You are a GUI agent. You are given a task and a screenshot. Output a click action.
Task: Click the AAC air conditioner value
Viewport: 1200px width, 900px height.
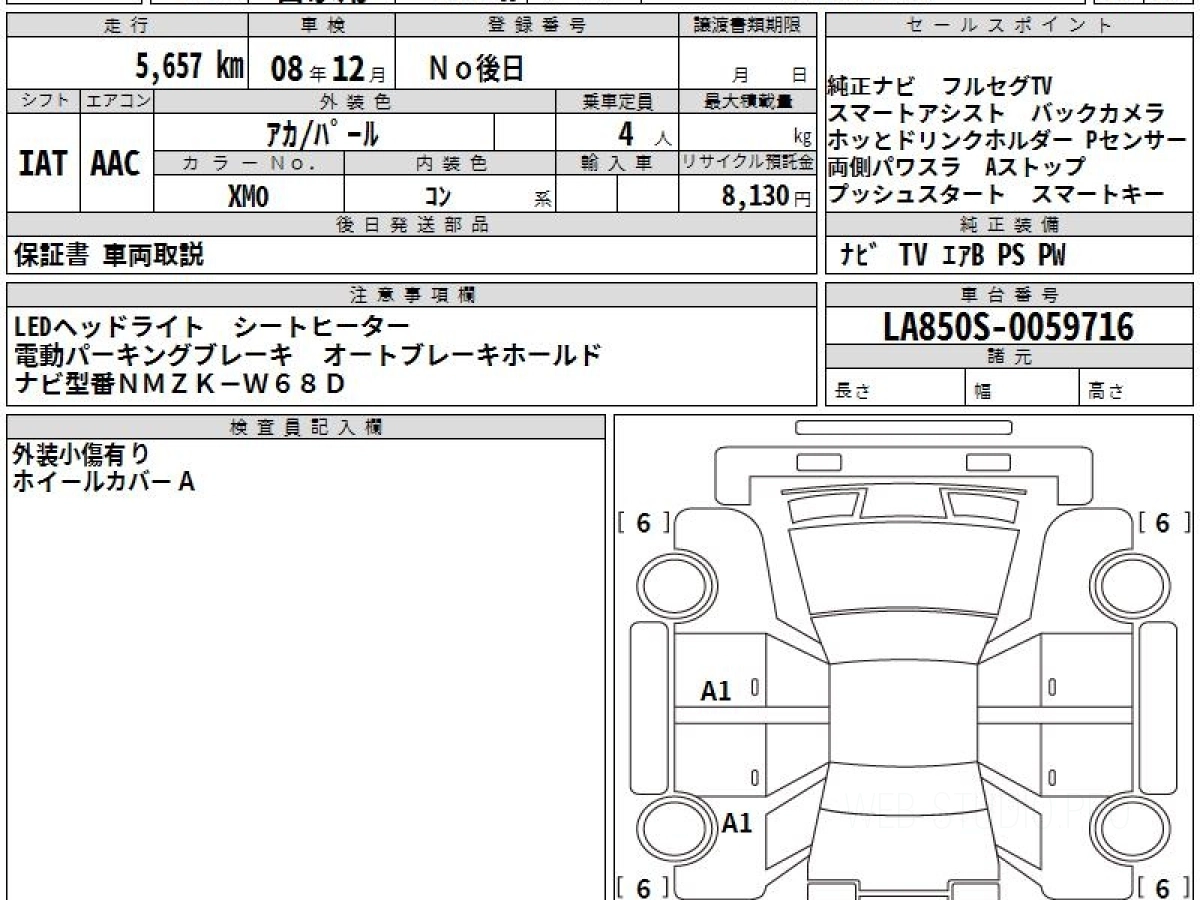point(117,163)
